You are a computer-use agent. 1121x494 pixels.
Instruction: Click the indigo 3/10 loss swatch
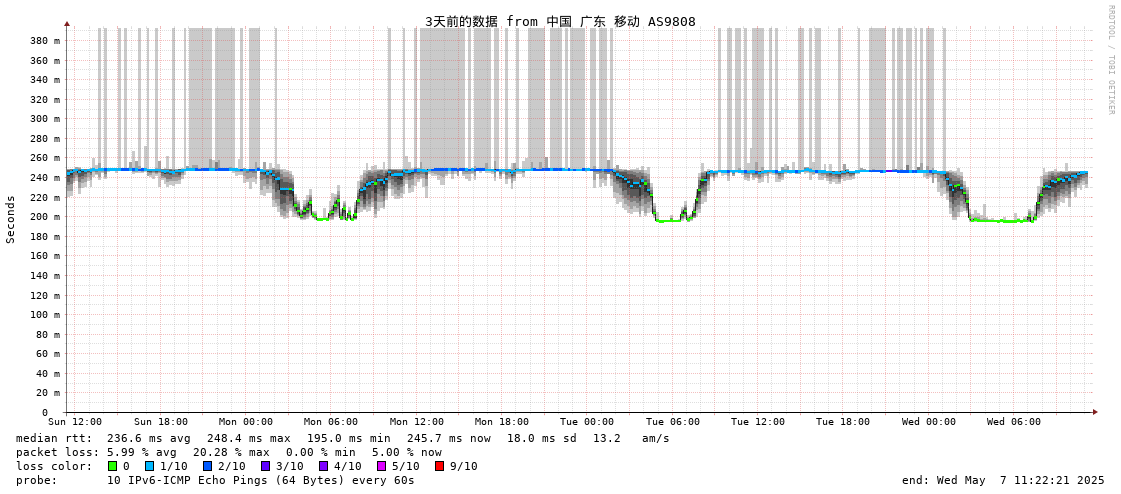click(265, 466)
